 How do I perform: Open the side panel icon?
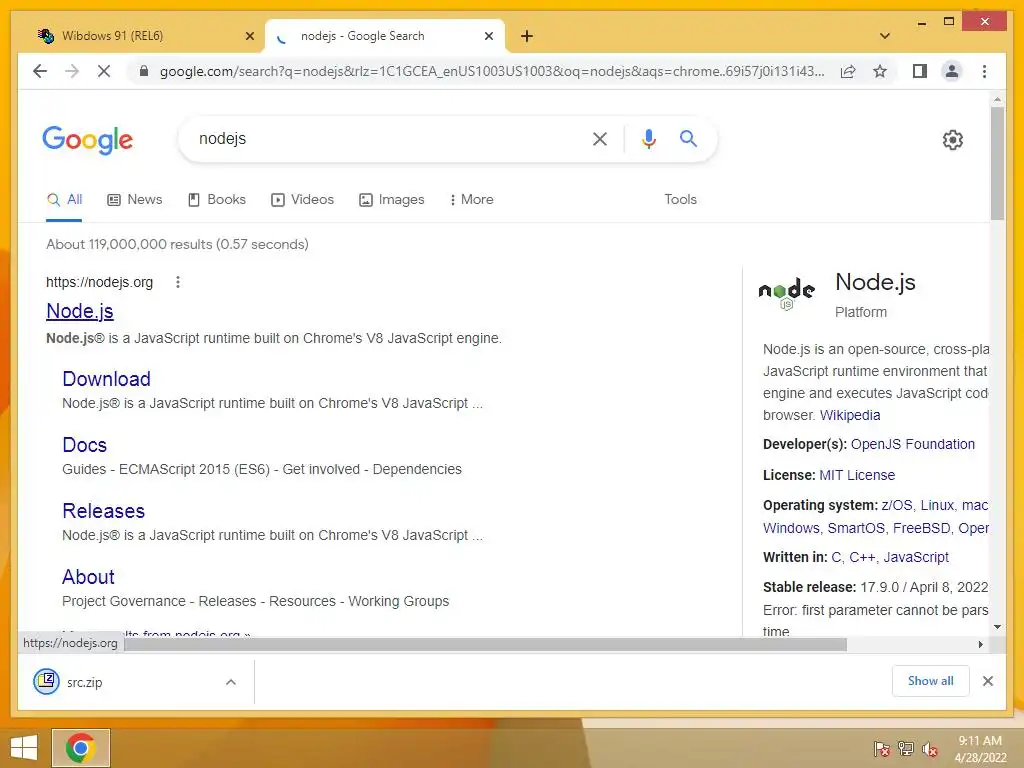(x=920, y=71)
